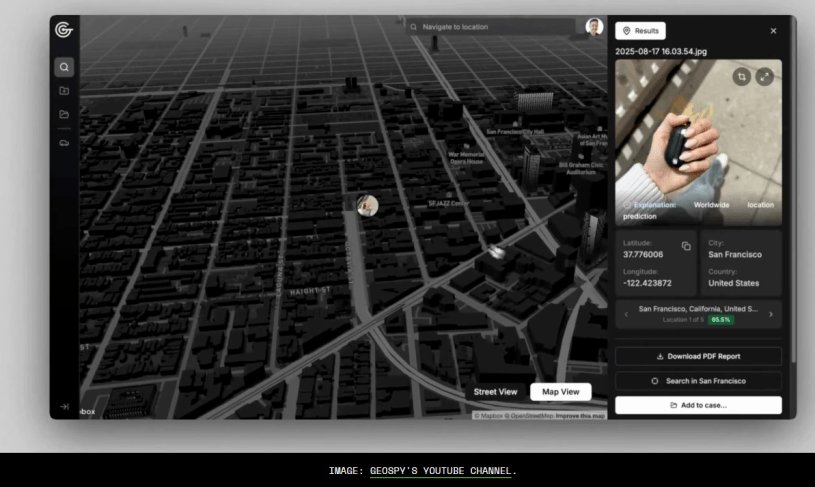Go to previous predicted location

[x=627, y=314]
